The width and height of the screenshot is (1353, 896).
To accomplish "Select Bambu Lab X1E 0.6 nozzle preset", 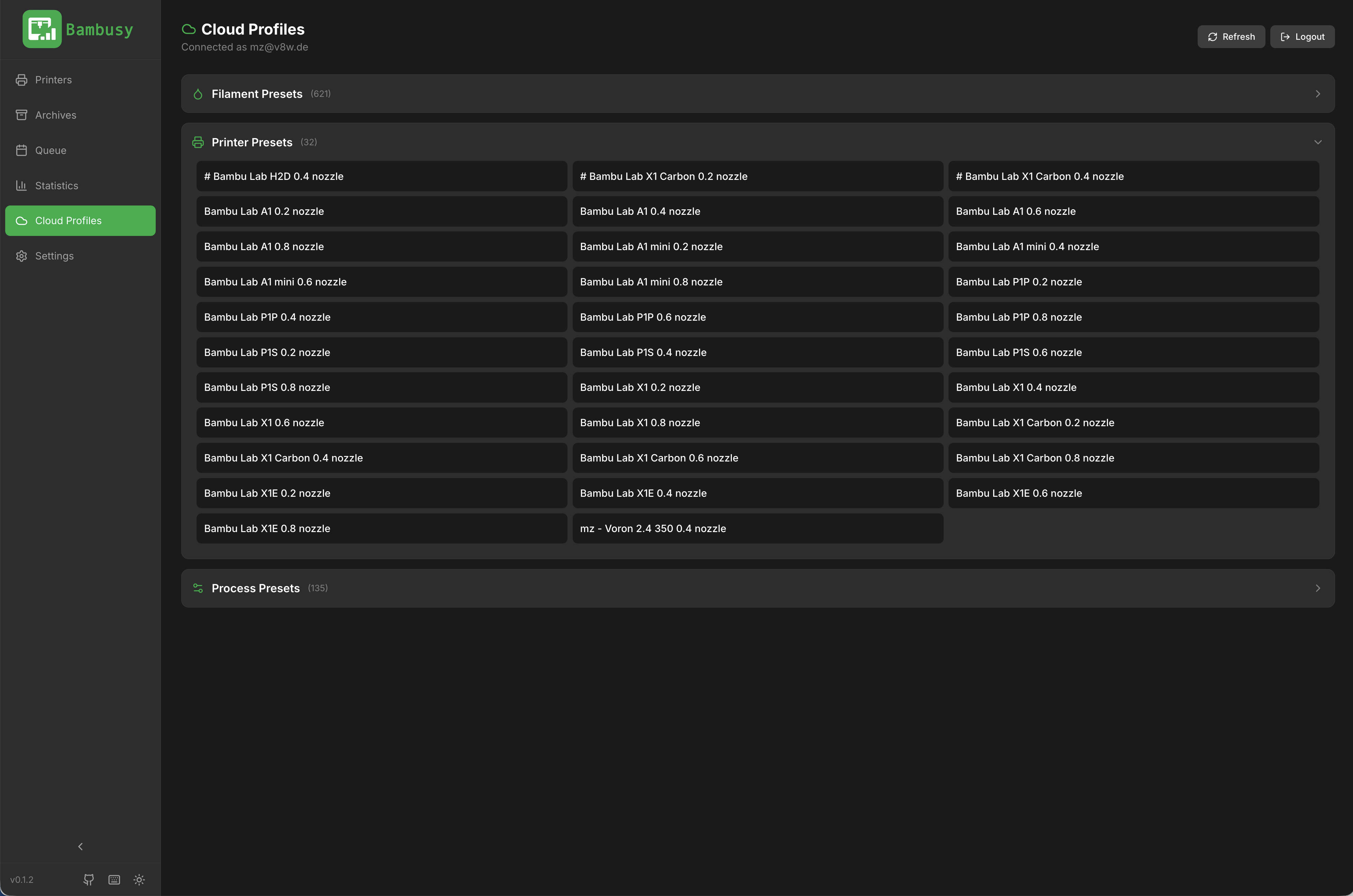I will tap(1134, 493).
